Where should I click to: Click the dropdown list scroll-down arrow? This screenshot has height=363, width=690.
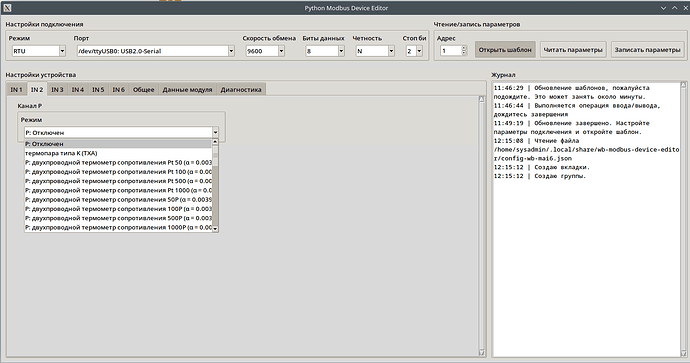(215, 229)
